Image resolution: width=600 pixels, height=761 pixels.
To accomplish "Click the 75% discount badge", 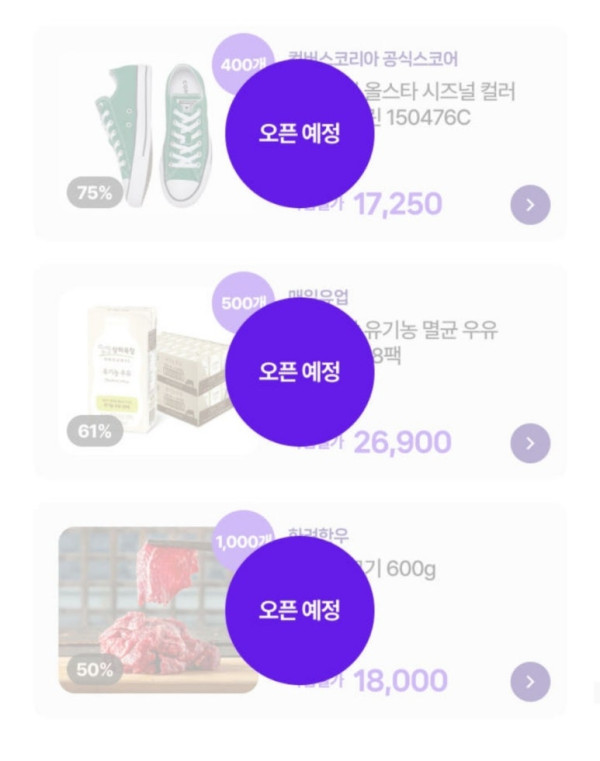I will pos(95,194).
